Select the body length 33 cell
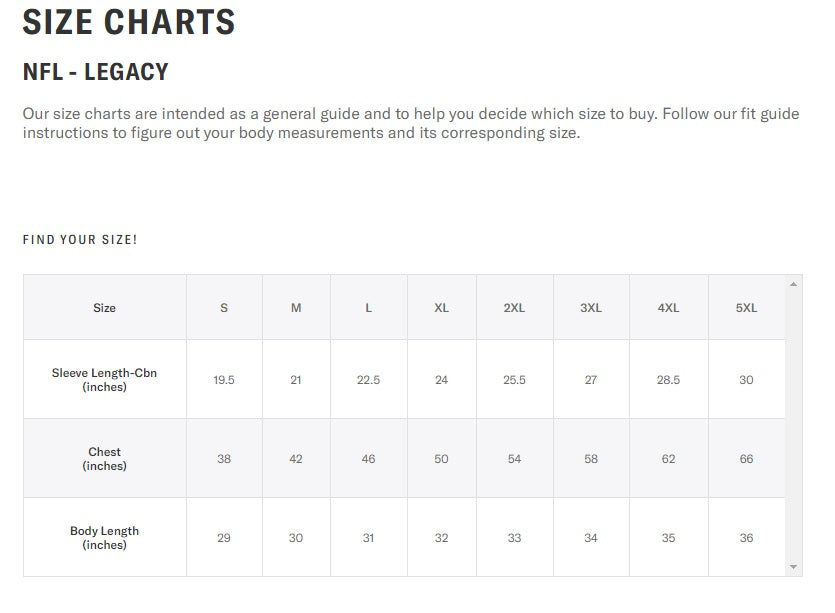 (x=514, y=538)
